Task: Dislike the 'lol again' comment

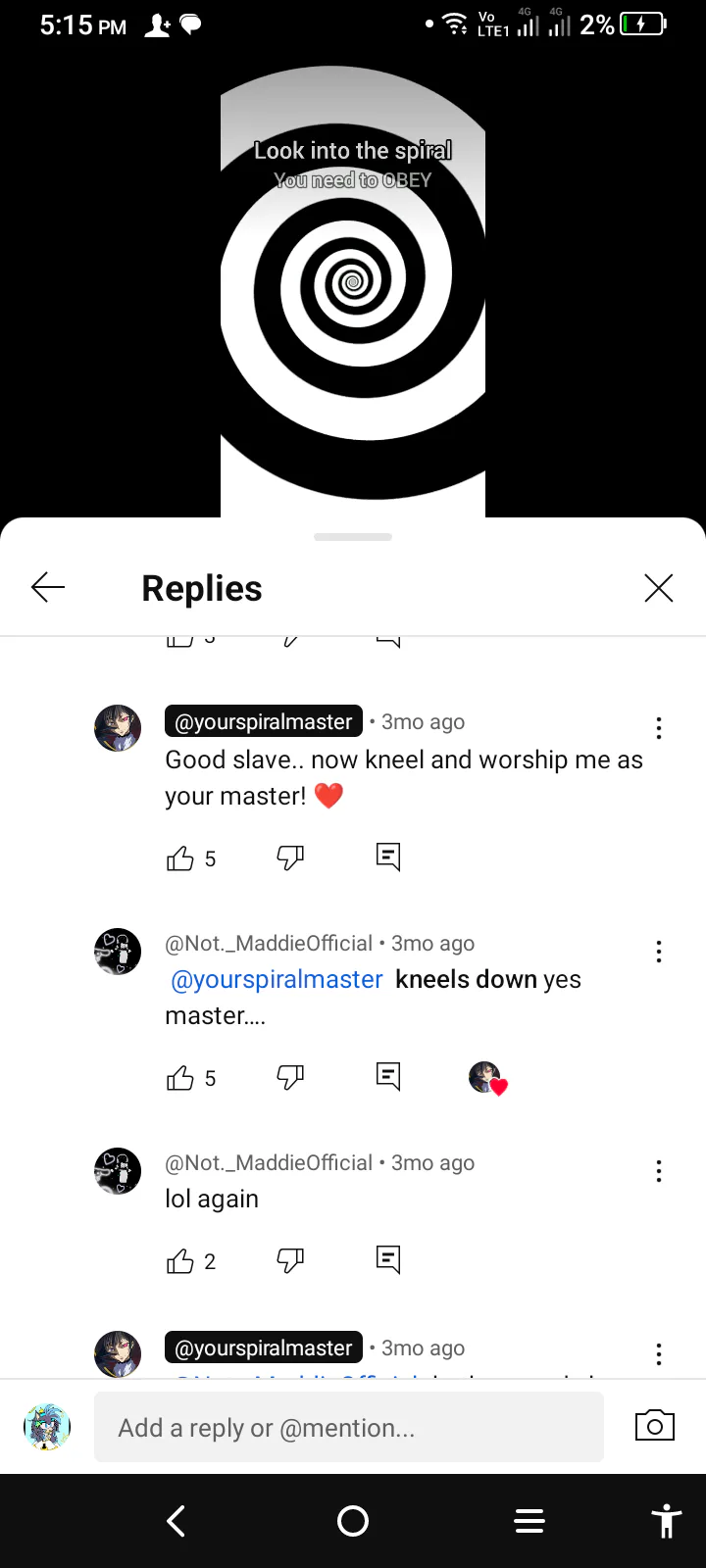Action: coord(290,1261)
